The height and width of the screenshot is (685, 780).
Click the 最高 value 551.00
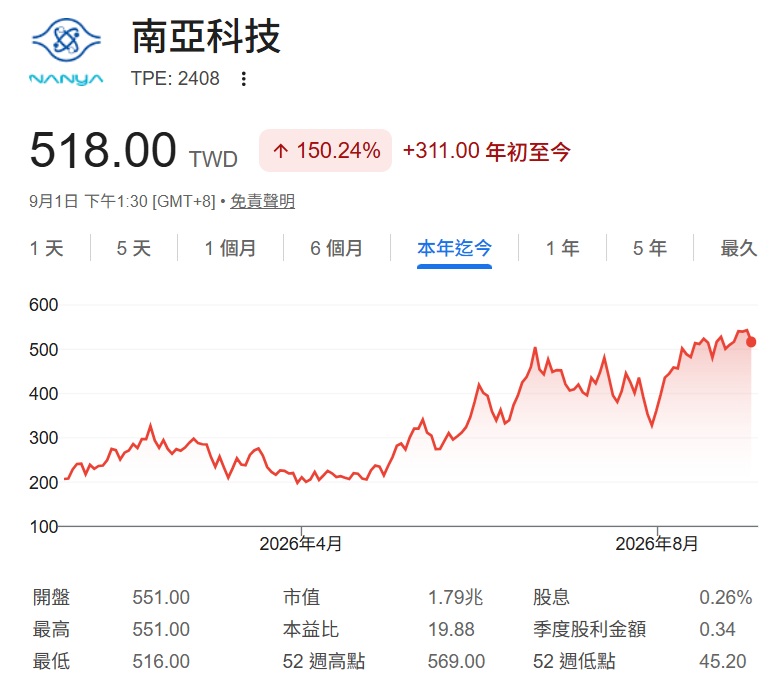click(161, 630)
